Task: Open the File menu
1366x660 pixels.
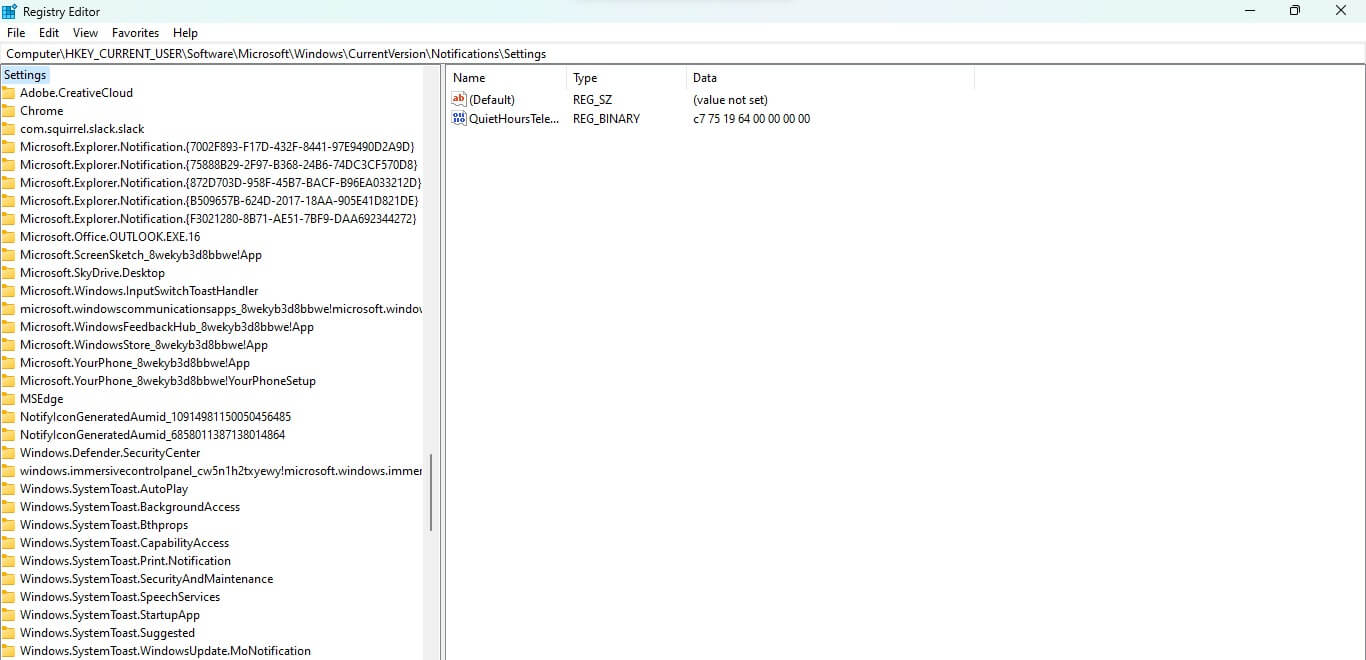Action: 16,33
